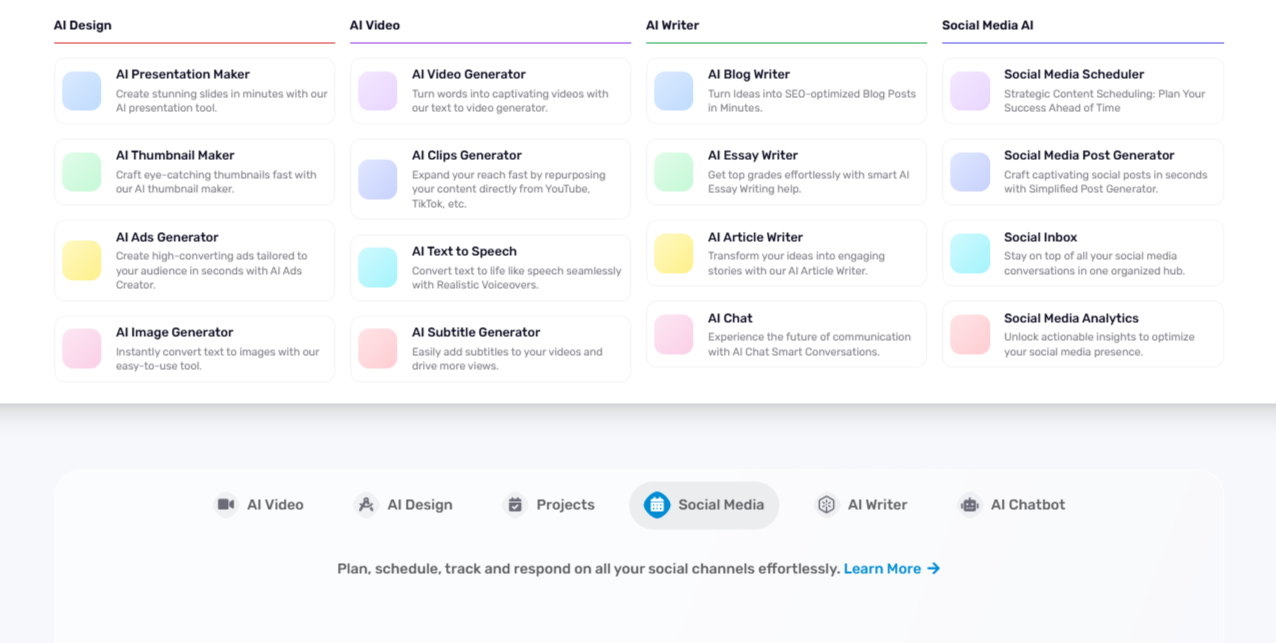Screen dimensions: 1276x643
Task: Open AI Clips Generator card
Action: click(x=466, y=156)
